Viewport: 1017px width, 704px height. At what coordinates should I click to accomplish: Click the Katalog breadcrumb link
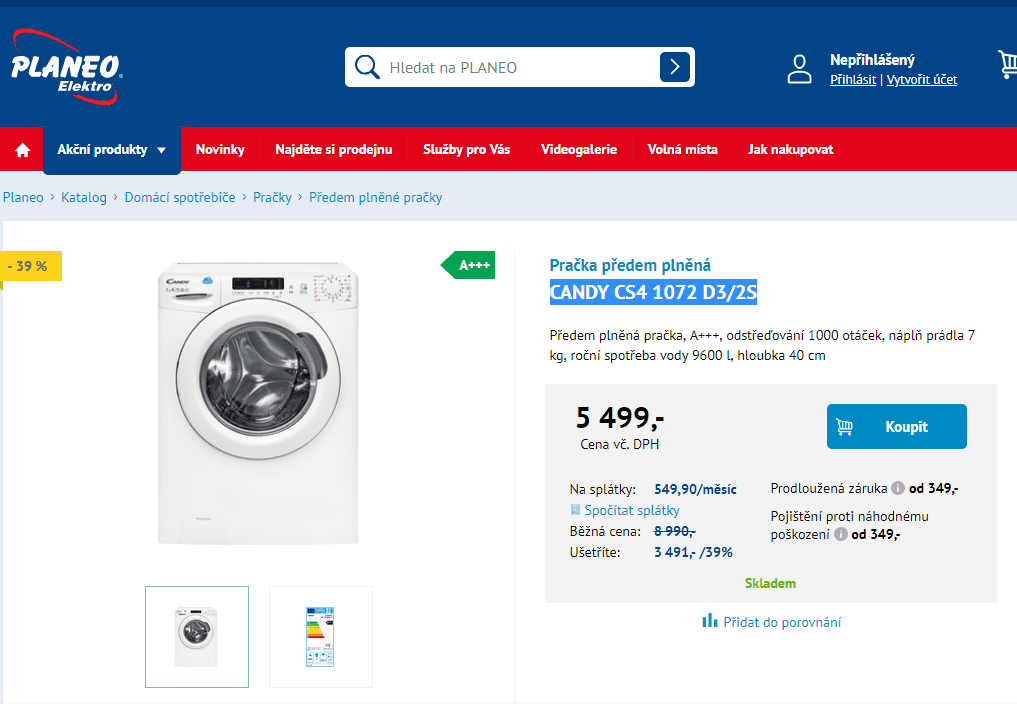(x=84, y=197)
